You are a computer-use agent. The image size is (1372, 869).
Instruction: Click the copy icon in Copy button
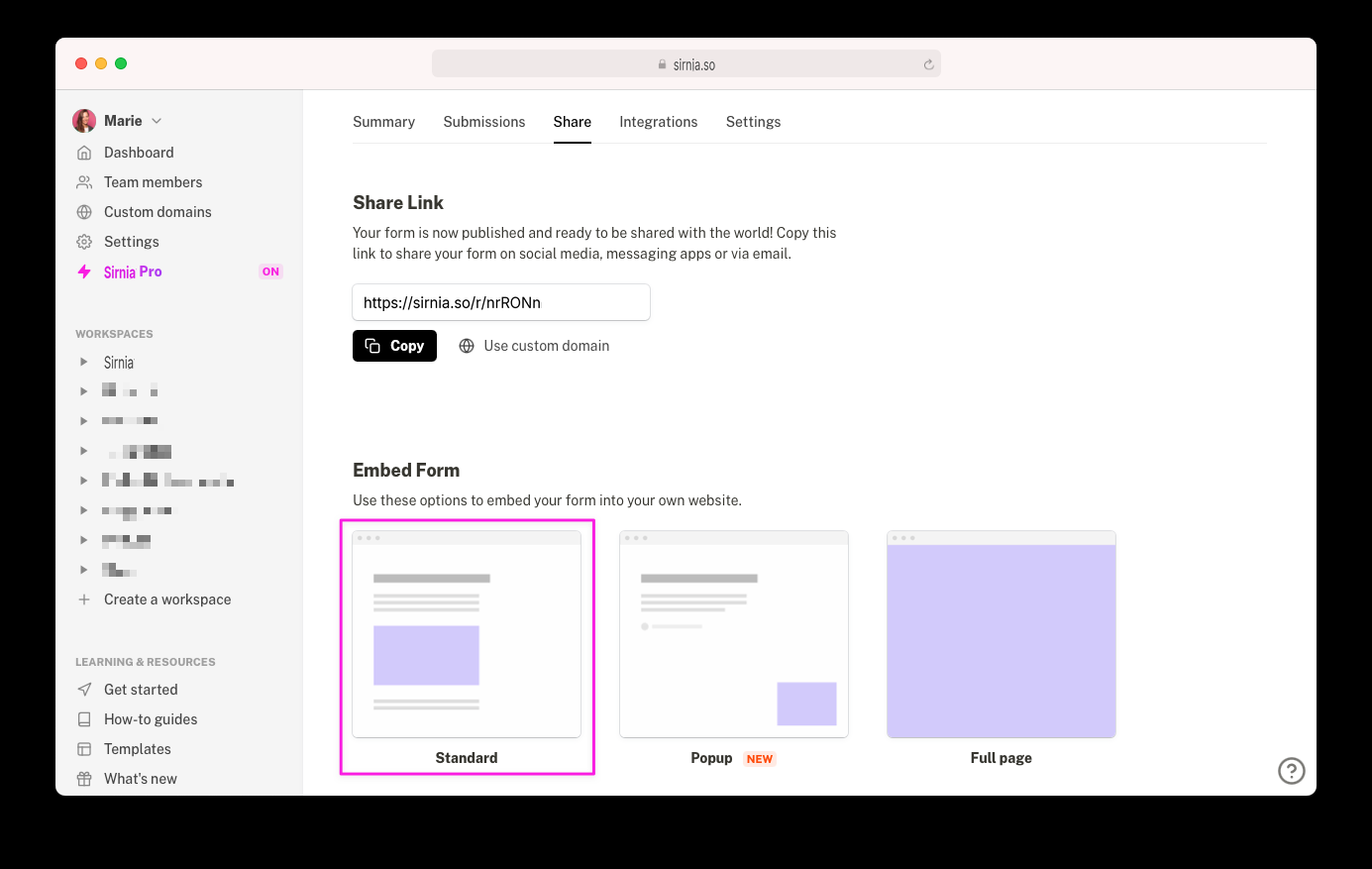click(372, 346)
